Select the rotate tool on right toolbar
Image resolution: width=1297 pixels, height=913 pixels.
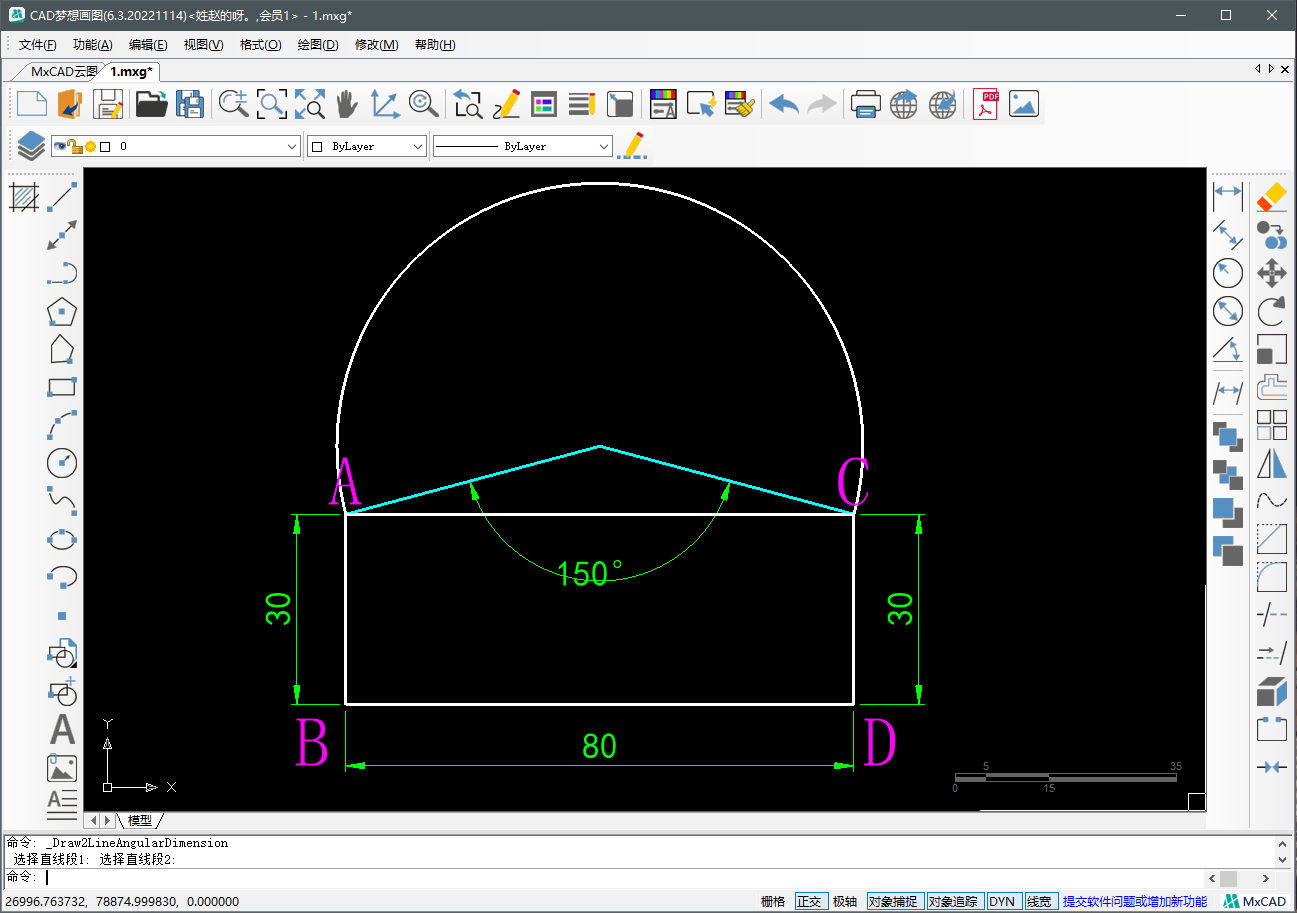click(1271, 311)
